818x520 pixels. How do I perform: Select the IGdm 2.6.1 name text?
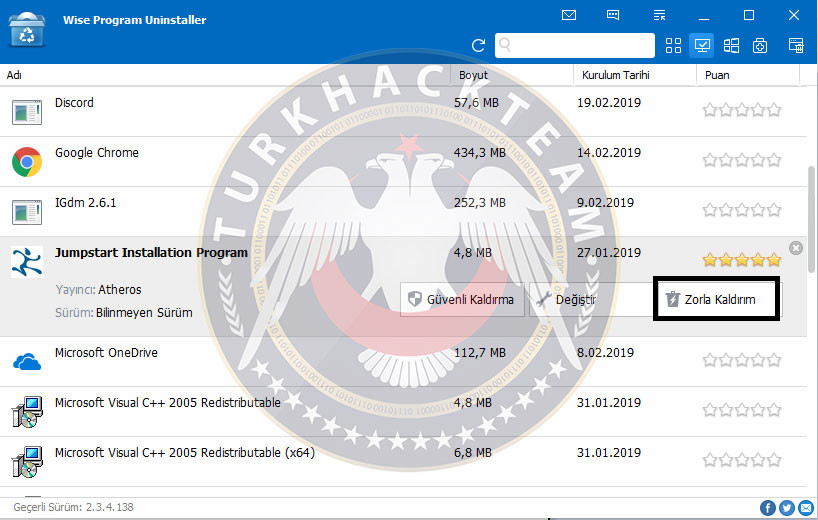pos(85,202)
